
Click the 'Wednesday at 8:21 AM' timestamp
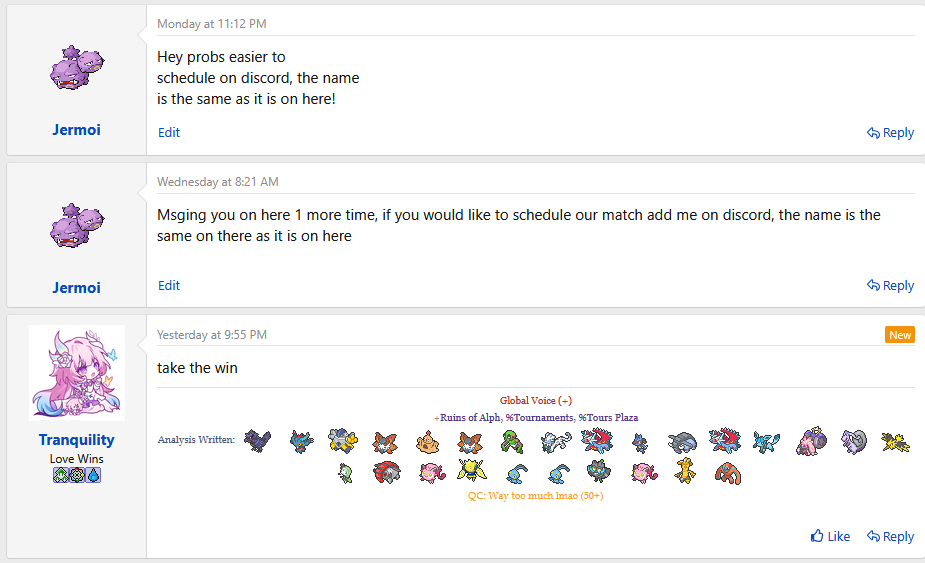click(x=218, y=182)
